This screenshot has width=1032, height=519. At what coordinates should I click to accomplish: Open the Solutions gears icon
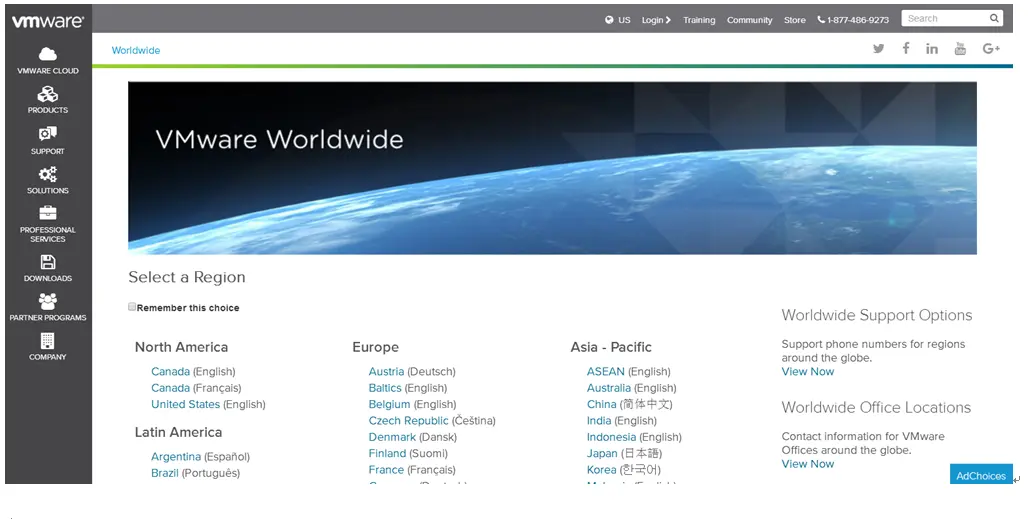[47, 174]
